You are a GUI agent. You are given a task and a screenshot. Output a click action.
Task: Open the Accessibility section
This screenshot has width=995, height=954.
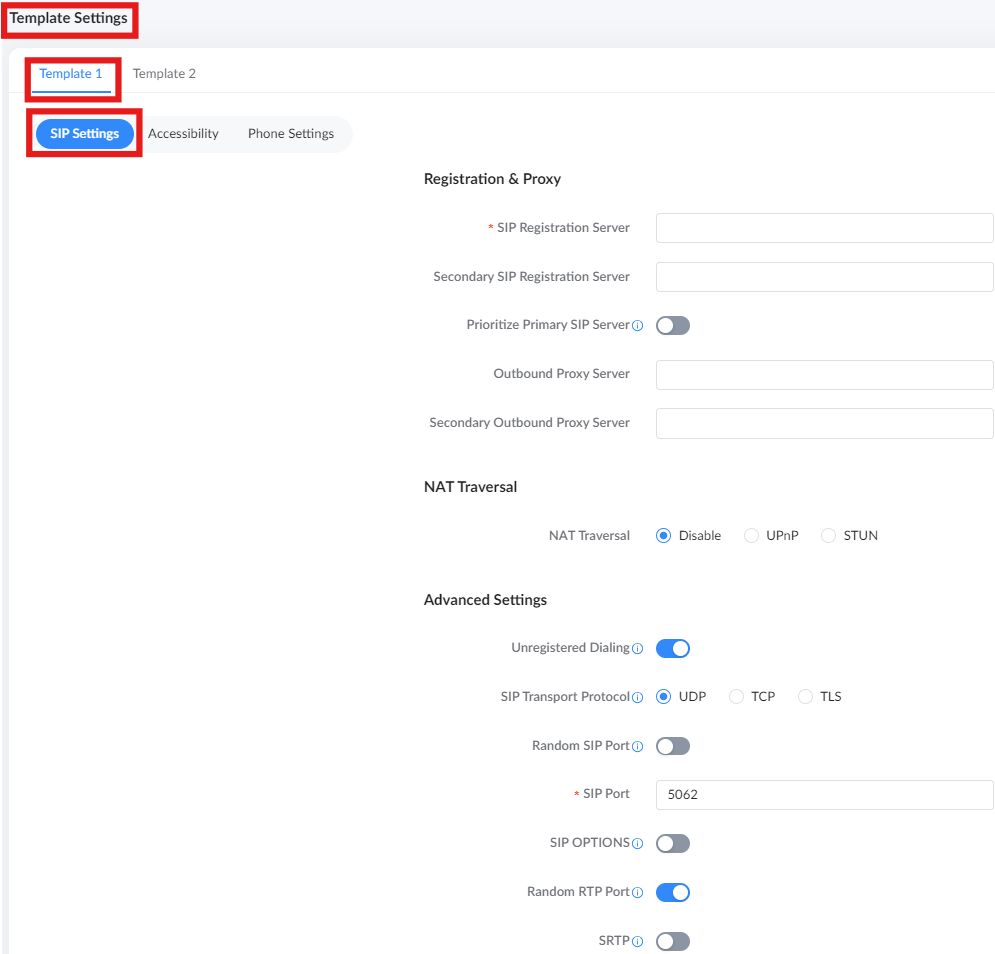click(183, 134)
